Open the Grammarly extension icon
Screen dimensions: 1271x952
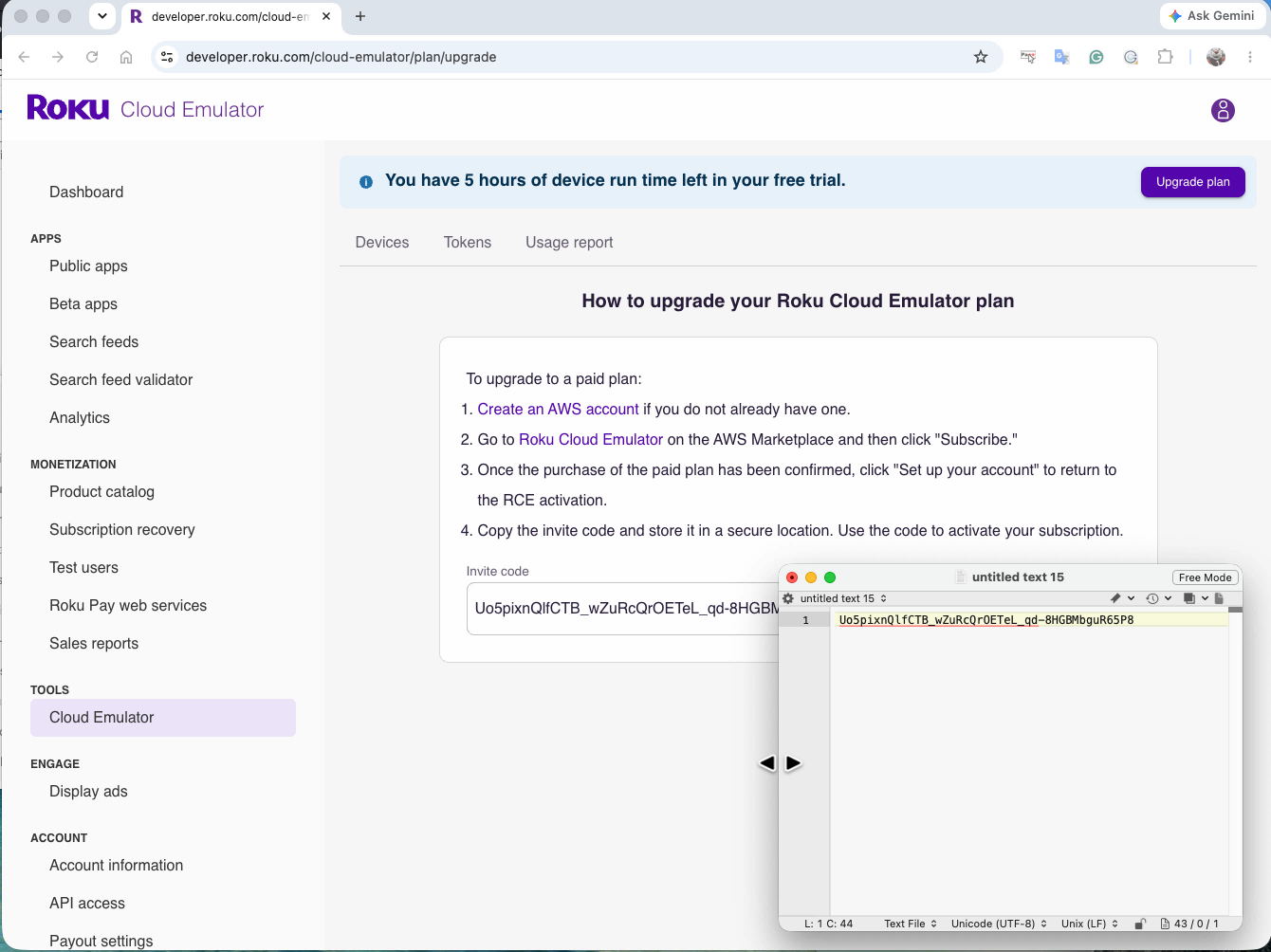pyautogui.click(x=1096, y=57)
